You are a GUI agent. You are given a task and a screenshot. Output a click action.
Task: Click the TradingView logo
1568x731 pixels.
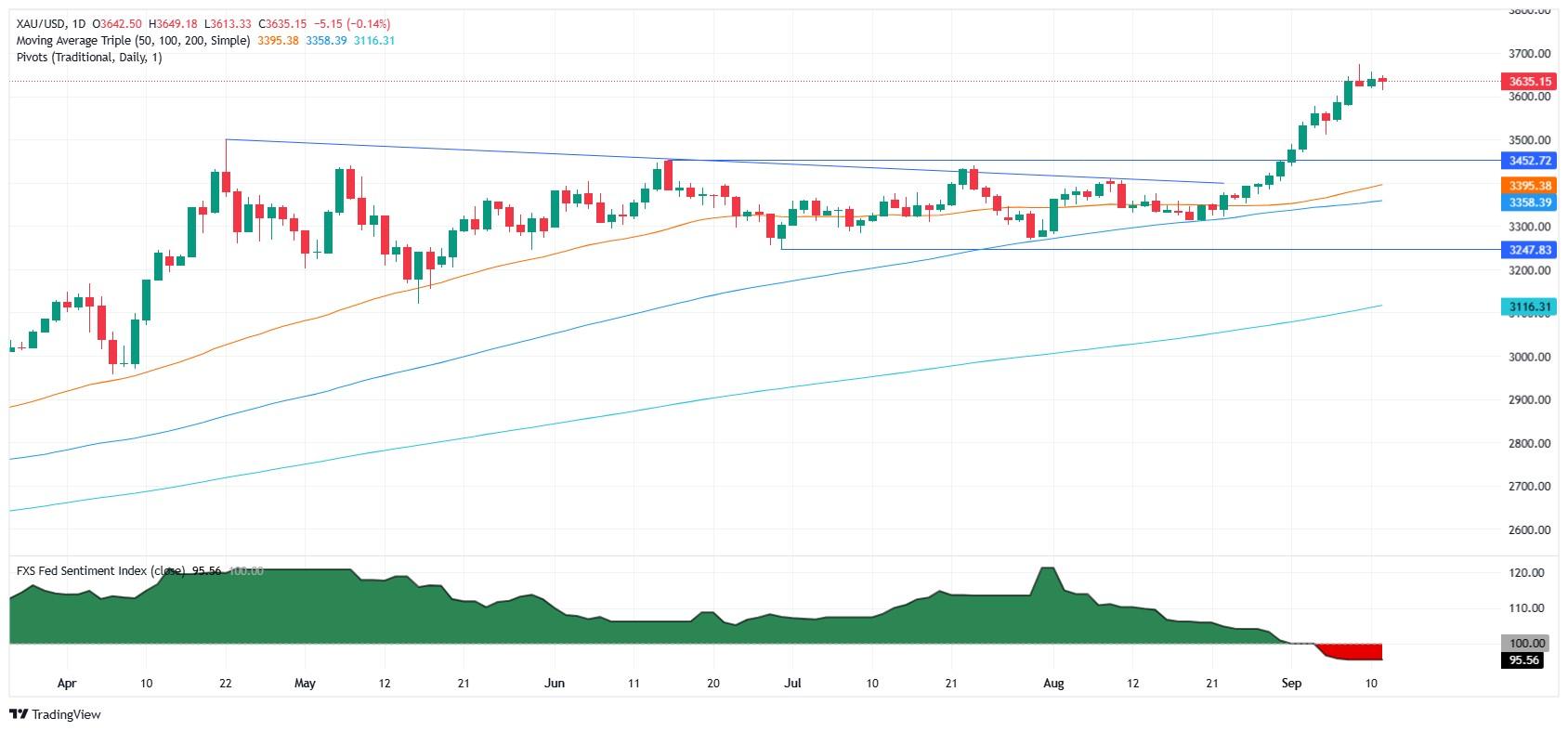click(x=55, y=714)
